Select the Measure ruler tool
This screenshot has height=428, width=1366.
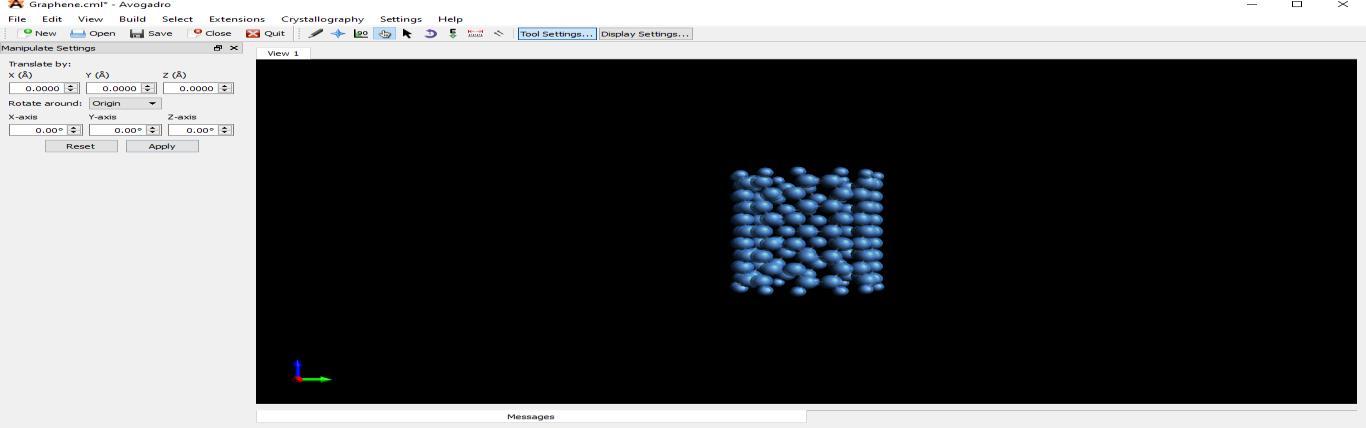[x=476, y=33]
